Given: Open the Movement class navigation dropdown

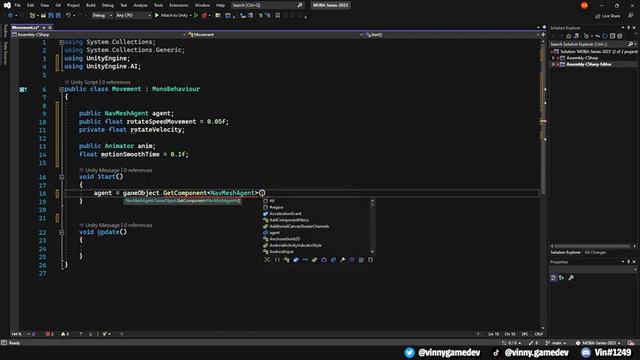Looking at the screenshot, I should (x=276, y=35).
